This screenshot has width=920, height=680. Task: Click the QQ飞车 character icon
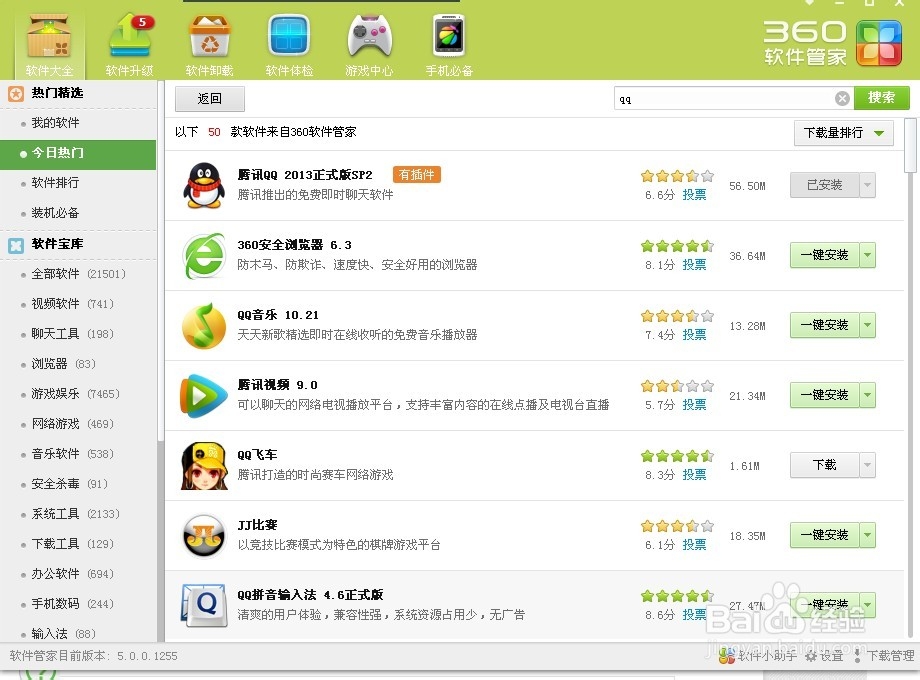[204, 466]
